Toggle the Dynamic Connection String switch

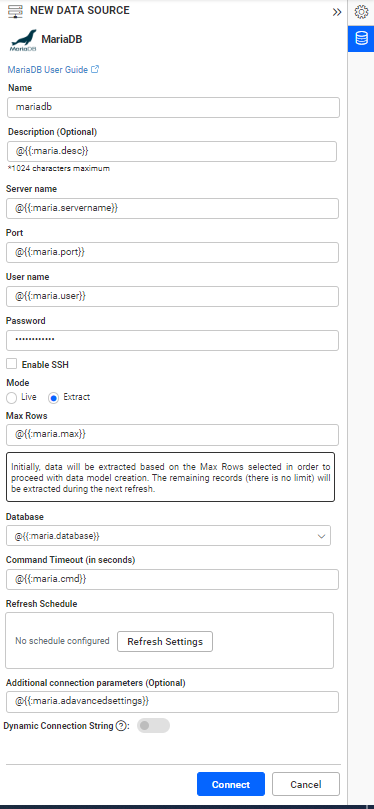click(153, 725)
